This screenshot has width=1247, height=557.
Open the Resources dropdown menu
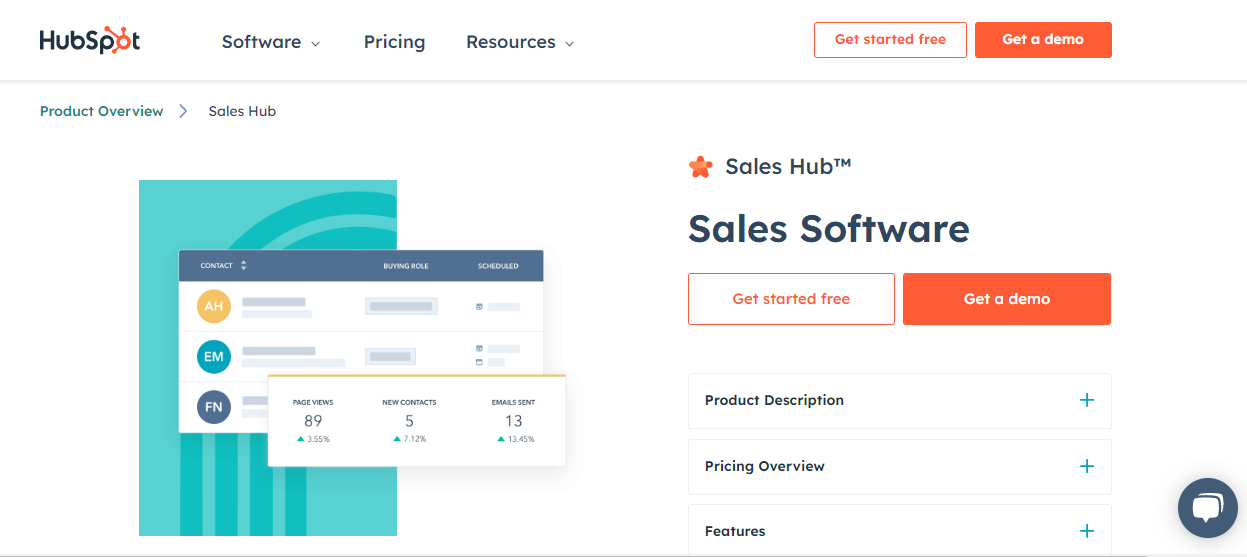520,42
